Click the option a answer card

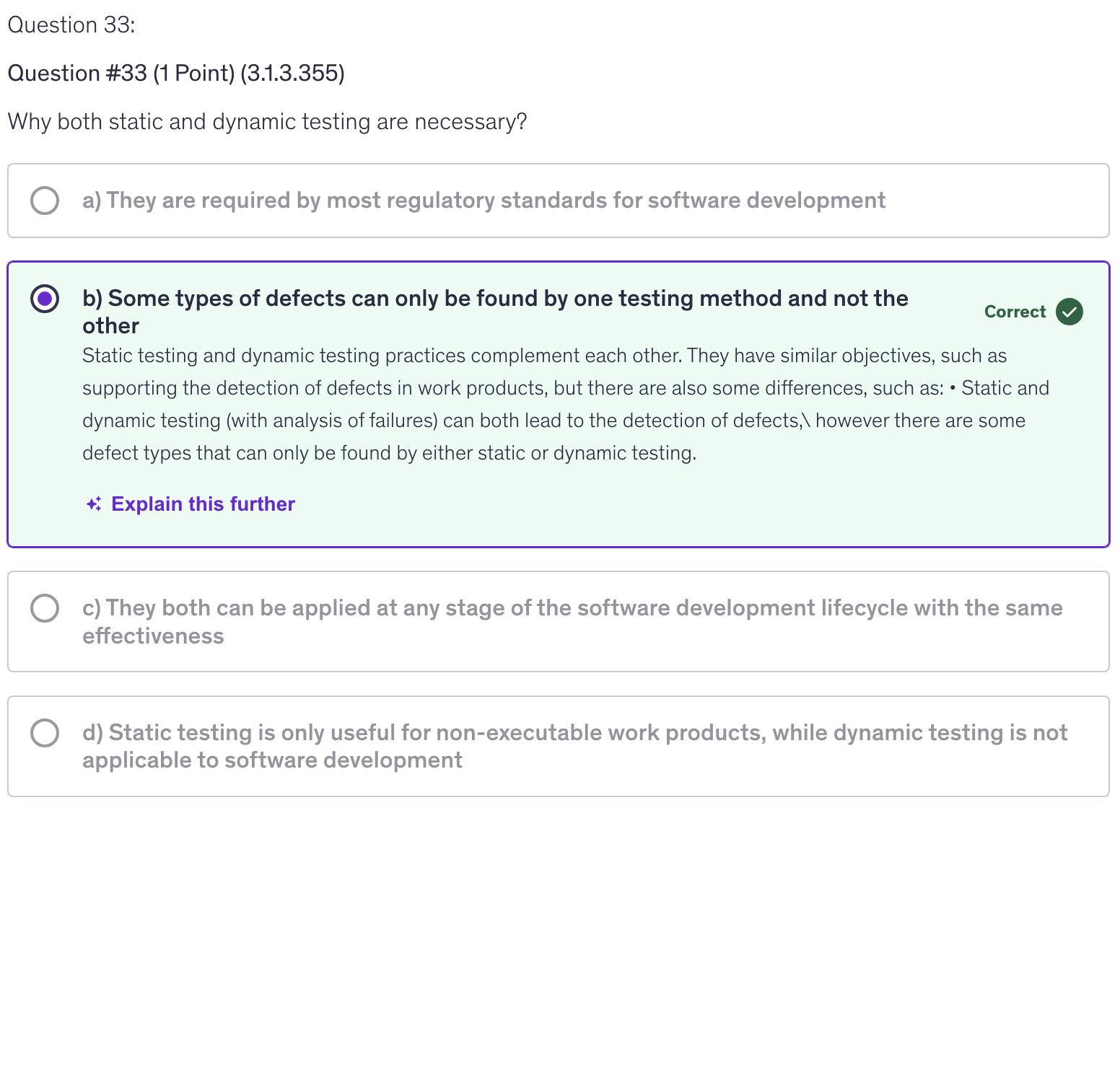coord(996,216)
